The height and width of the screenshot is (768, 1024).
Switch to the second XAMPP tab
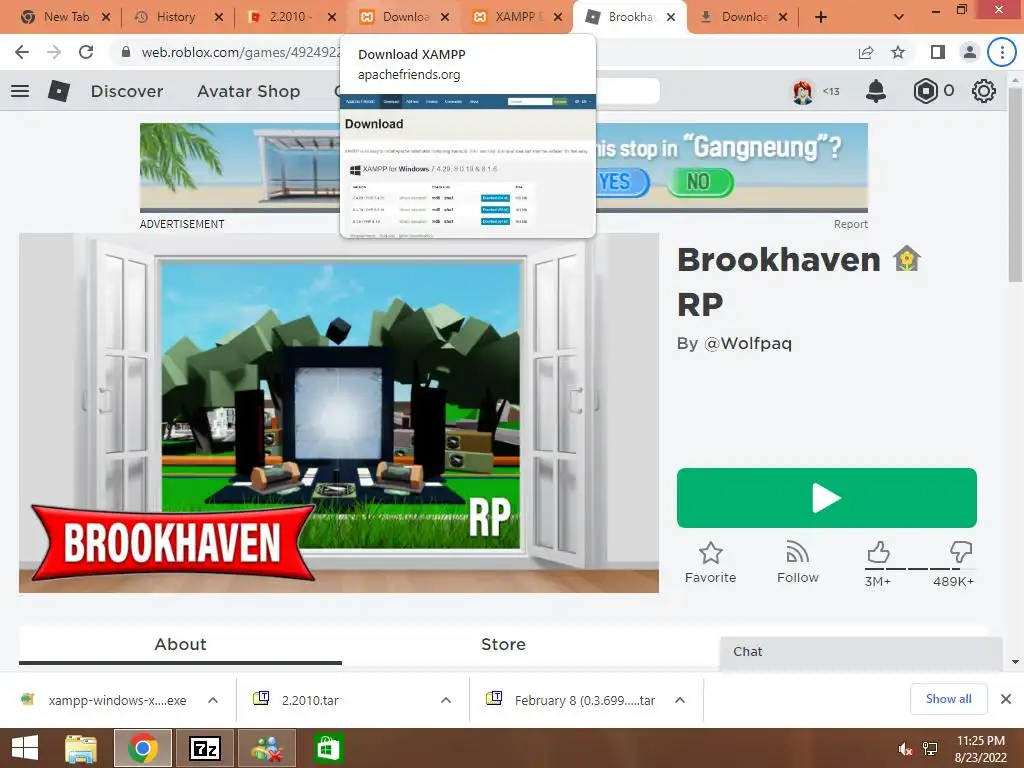tap(516, 17)
